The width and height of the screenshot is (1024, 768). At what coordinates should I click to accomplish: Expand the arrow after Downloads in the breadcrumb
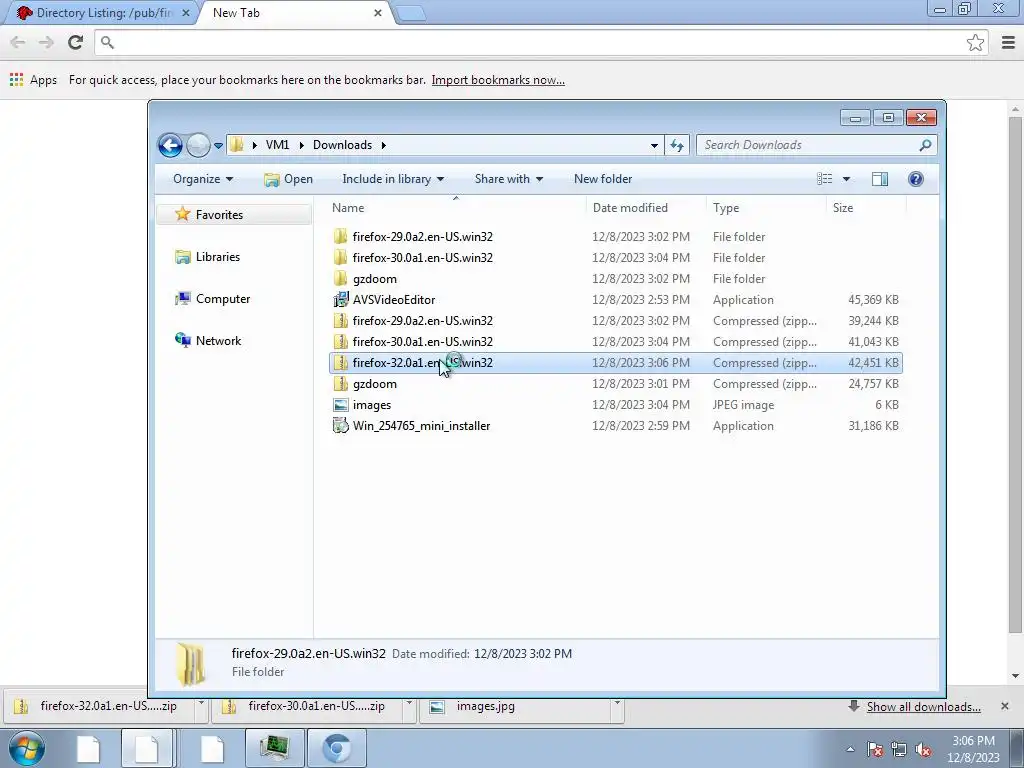pyautogui.click(x=384, y=145)
